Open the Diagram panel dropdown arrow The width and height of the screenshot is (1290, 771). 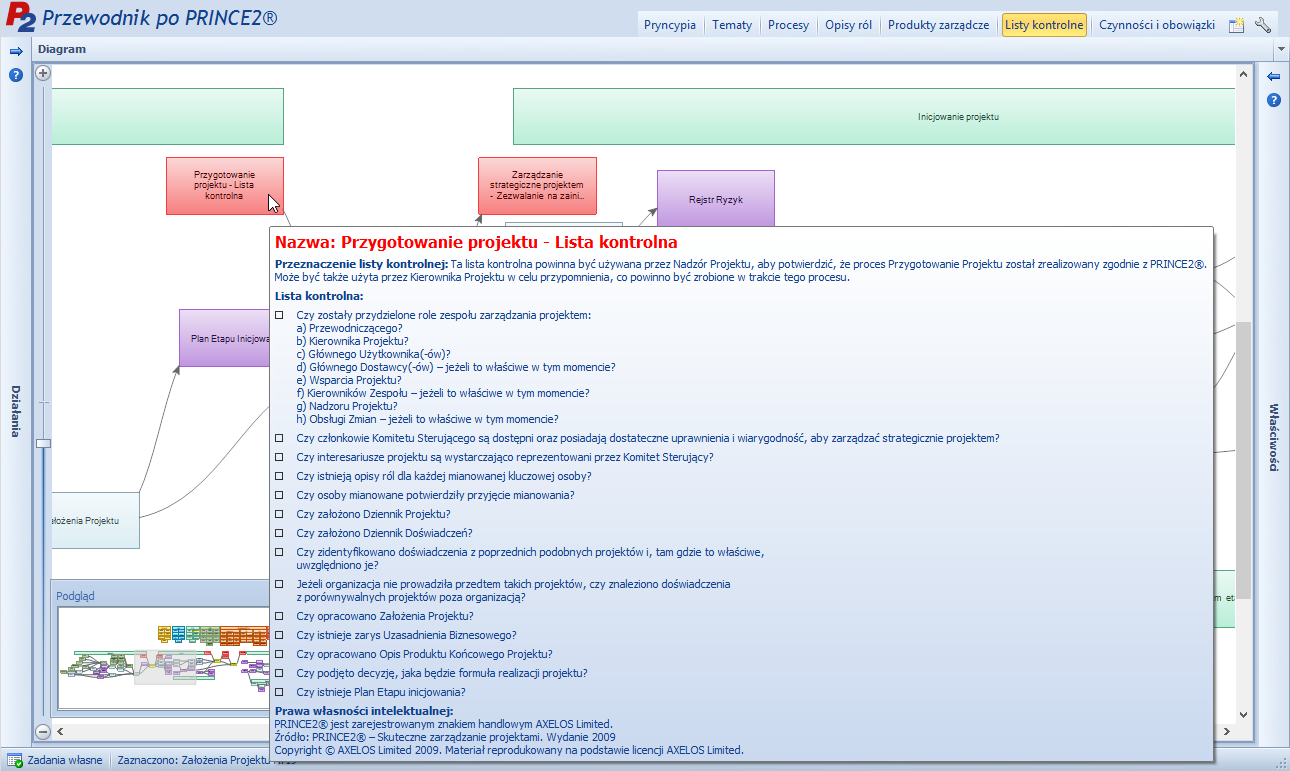click(x=1281, y=49)
